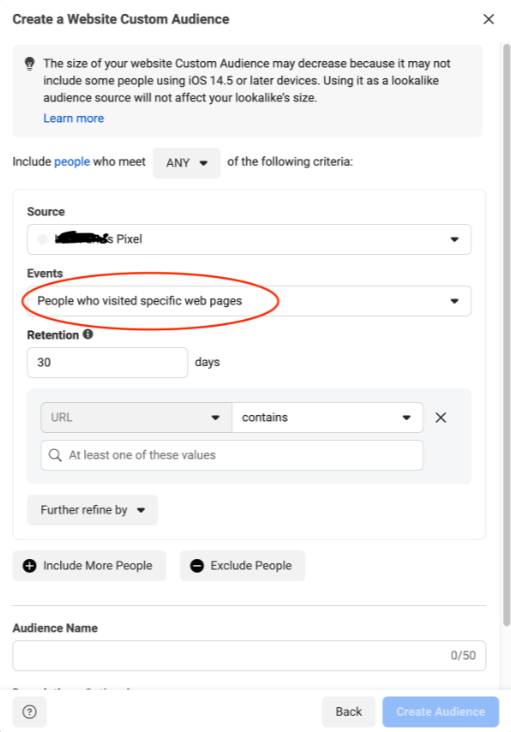Expand the Further refine by menu
The image size is (511, 732).
(x=92, y=510)
